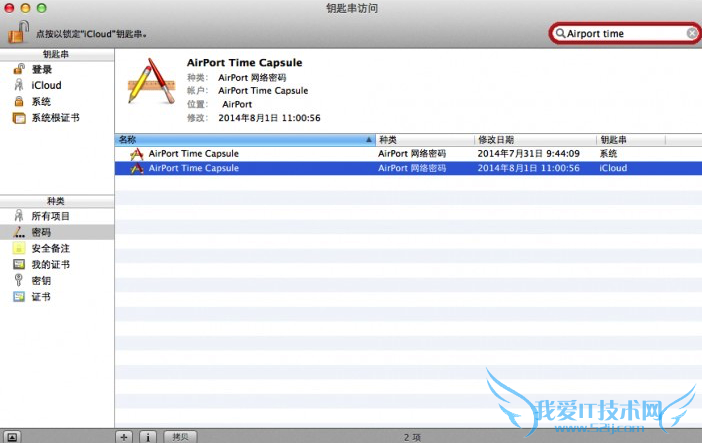Screen dimensions: 702x443
Task: Click inside the Airport time search field
Action: coord(625,34)
